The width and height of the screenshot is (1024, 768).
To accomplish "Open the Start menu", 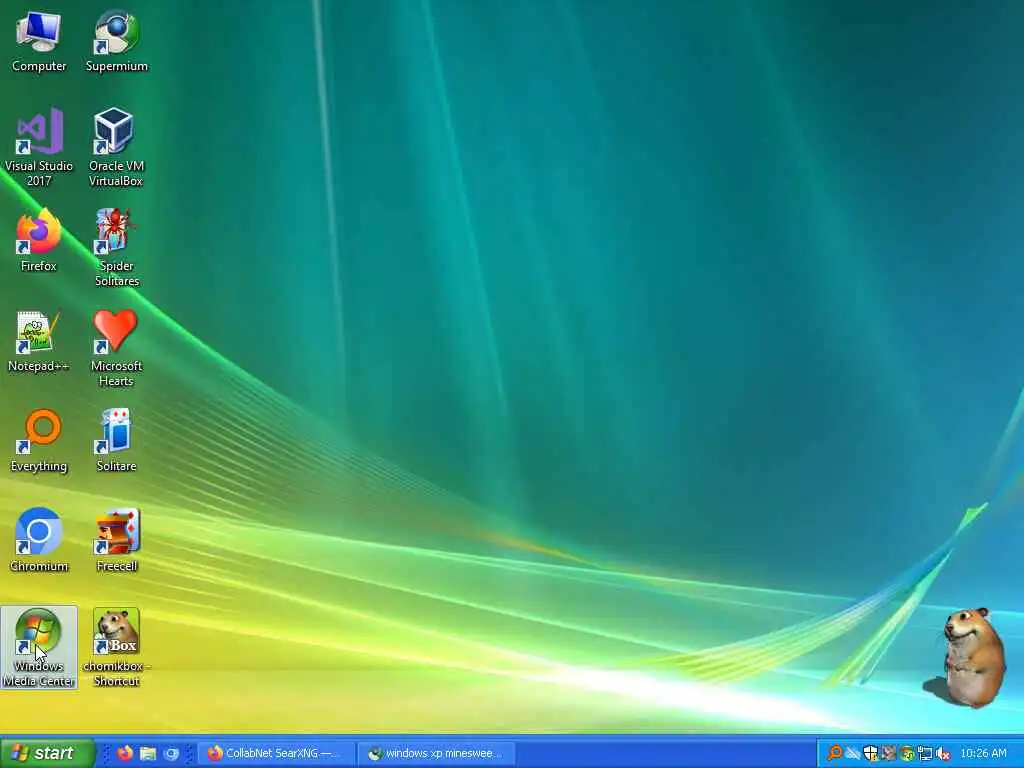I will pos(47,753).
